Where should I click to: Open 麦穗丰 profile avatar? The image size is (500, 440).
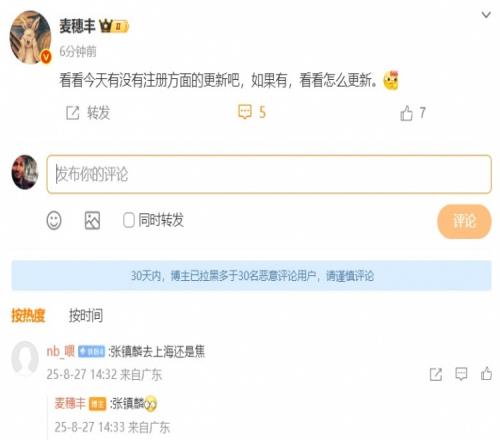click(x=31, y=37)
